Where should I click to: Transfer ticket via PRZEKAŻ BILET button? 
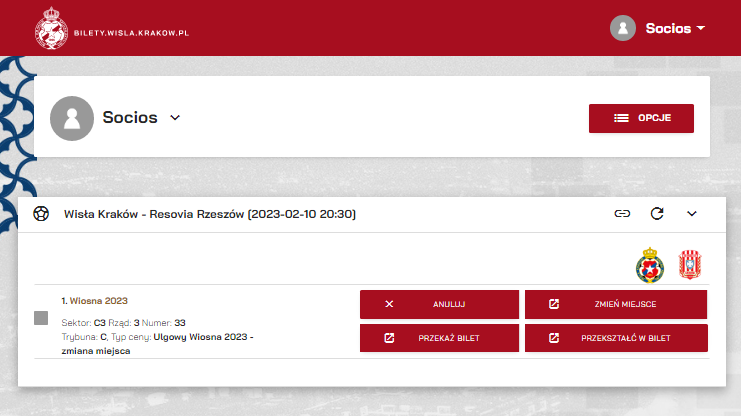[x=439, y=338]
